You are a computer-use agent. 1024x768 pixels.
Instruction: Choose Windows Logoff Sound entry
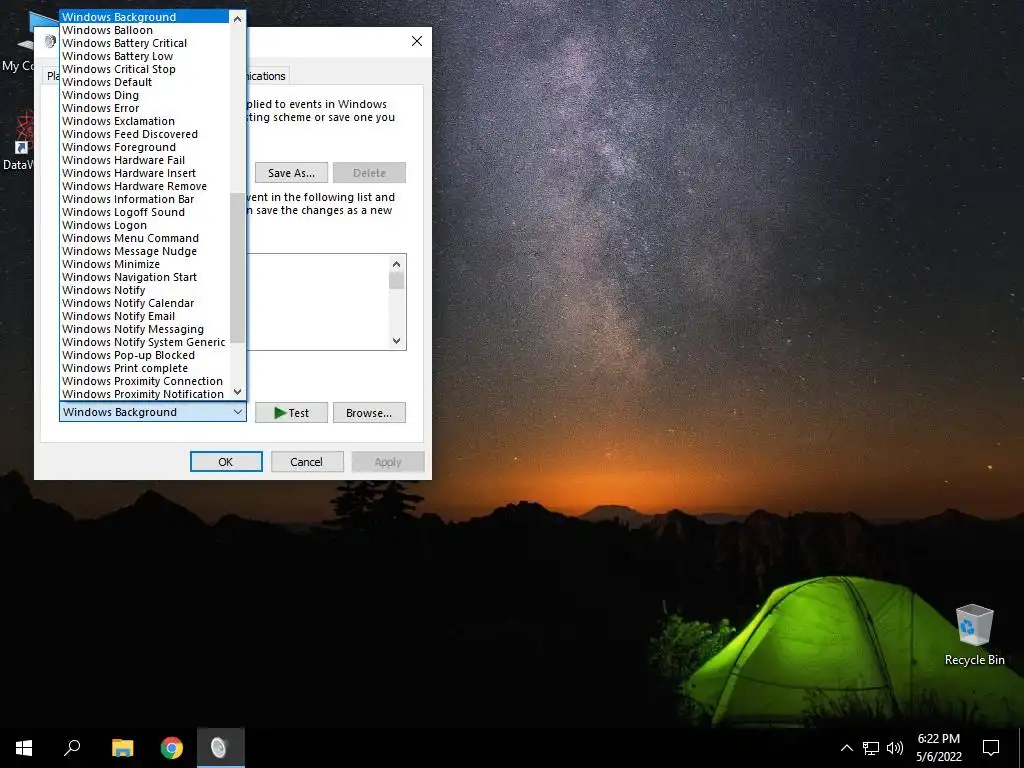click(145, 212)
